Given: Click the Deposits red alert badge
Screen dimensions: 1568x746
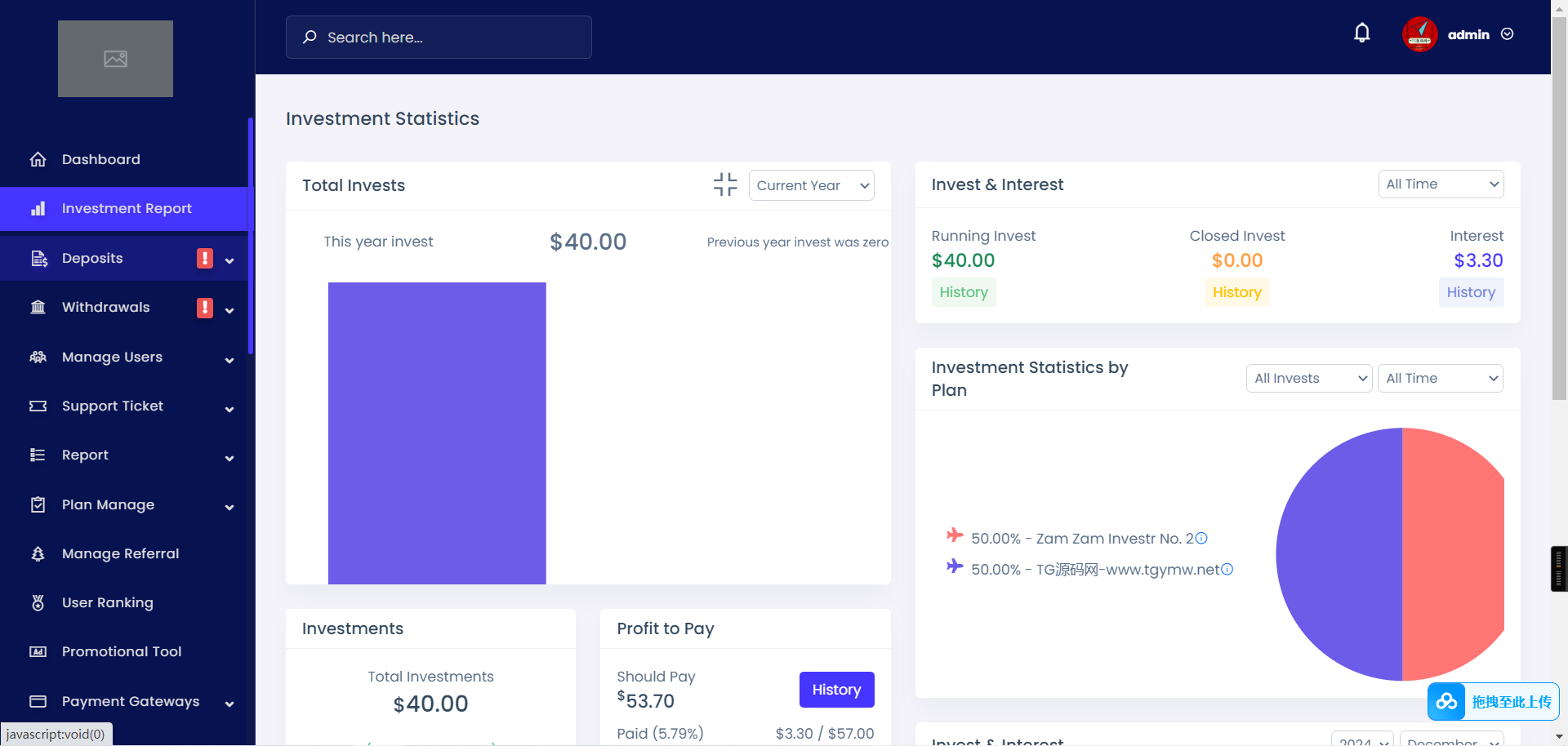Looking at the screenshot, I should [x=205, y=259].
